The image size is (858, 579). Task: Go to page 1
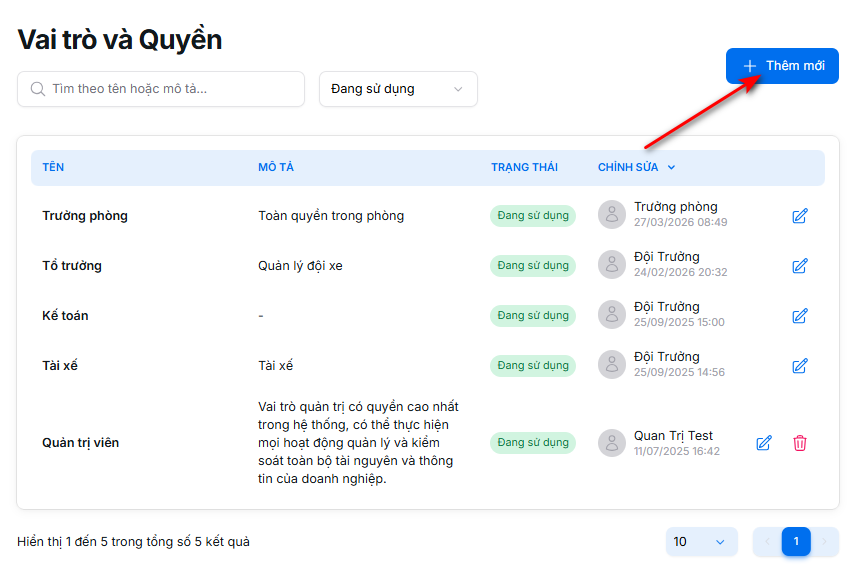796,542
